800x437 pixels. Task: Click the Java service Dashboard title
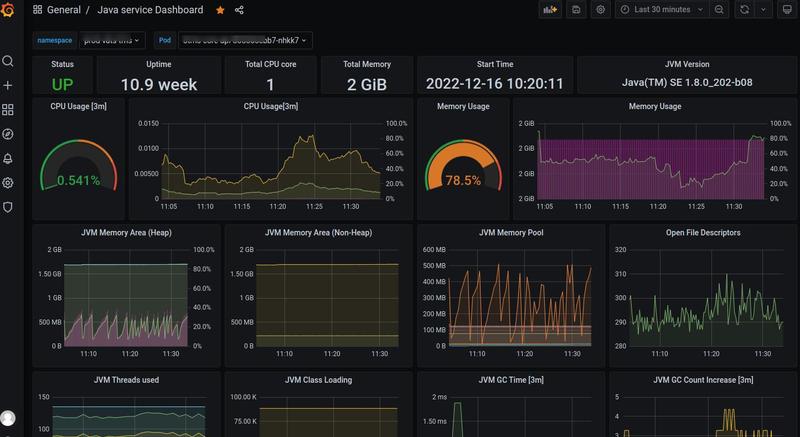click(x=150, y=10)
